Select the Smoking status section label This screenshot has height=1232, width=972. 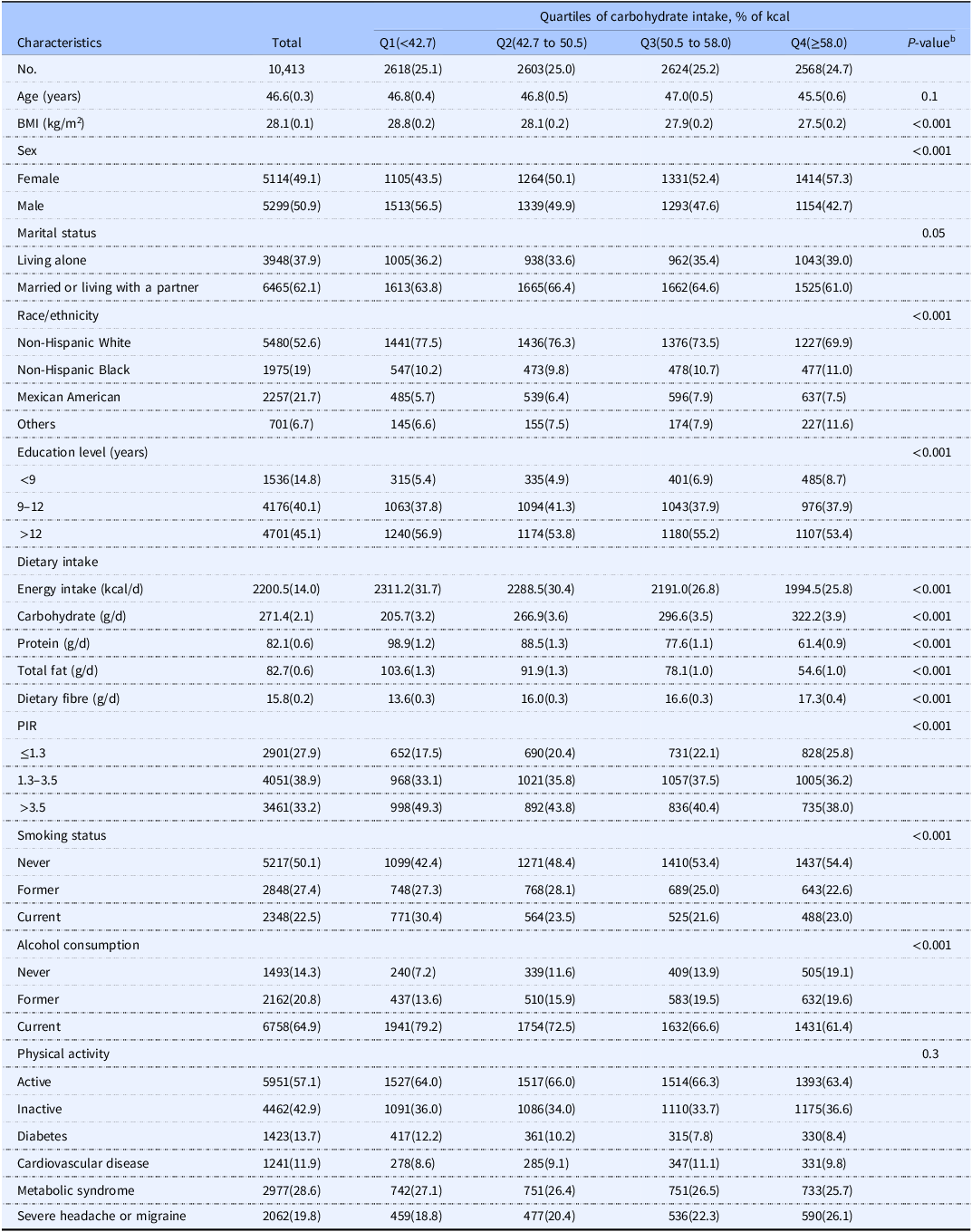(x=62, y=835)
